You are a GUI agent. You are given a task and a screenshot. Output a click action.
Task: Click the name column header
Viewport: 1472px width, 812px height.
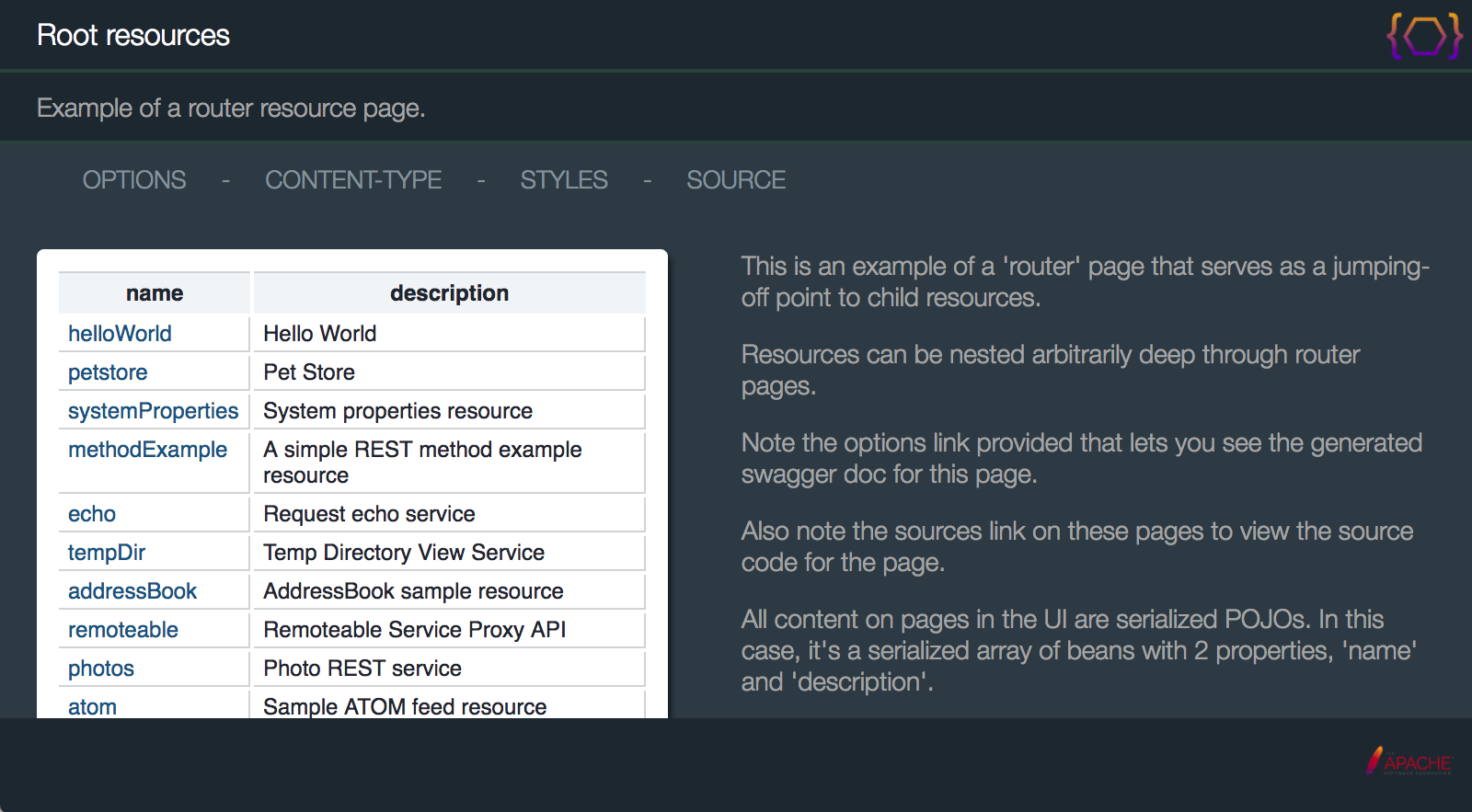click(155, 293)
